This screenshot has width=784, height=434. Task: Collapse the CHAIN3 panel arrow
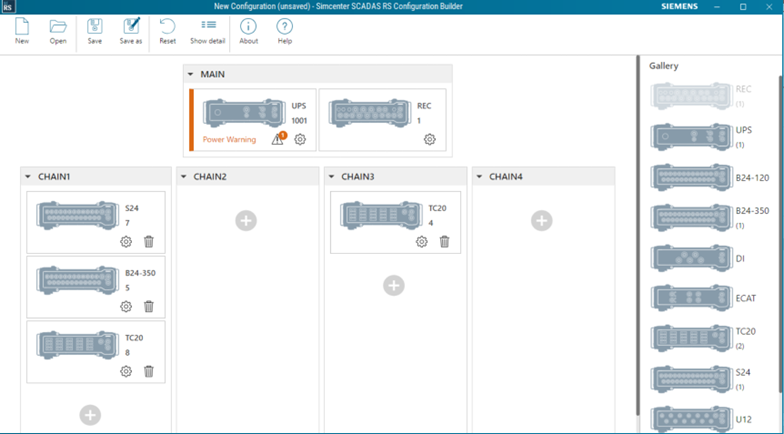coord(332,177)
